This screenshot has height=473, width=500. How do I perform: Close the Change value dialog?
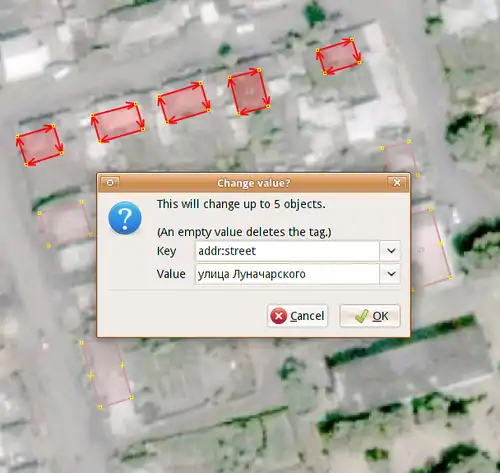click(397, 183)
